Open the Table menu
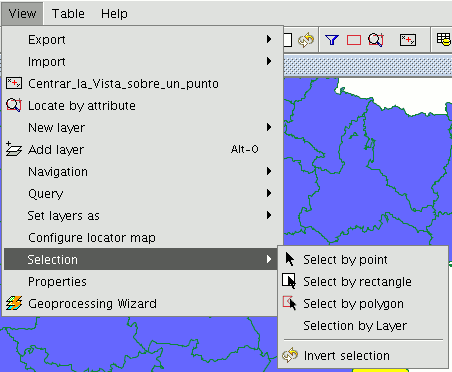The height and width of the screenshot is (372, 452). pyautogui.click(x=68, y=14)
